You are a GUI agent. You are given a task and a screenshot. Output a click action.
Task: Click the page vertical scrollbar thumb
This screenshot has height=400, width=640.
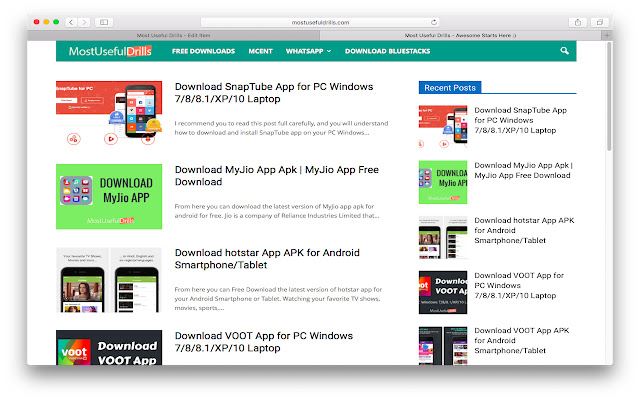pos(609,96)
